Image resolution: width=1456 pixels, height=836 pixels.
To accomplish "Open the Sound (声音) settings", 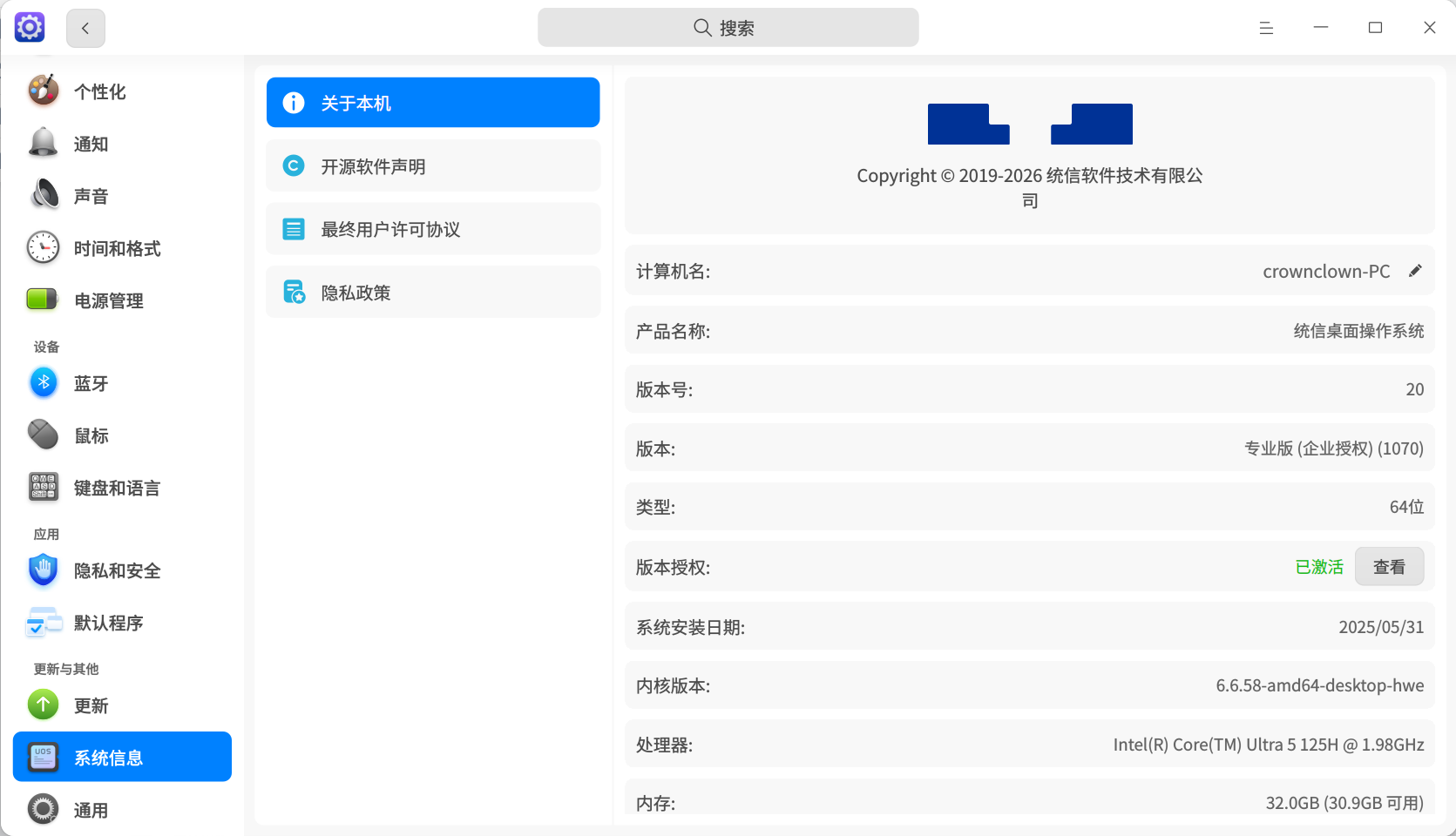I will click(x=122, y=196).
